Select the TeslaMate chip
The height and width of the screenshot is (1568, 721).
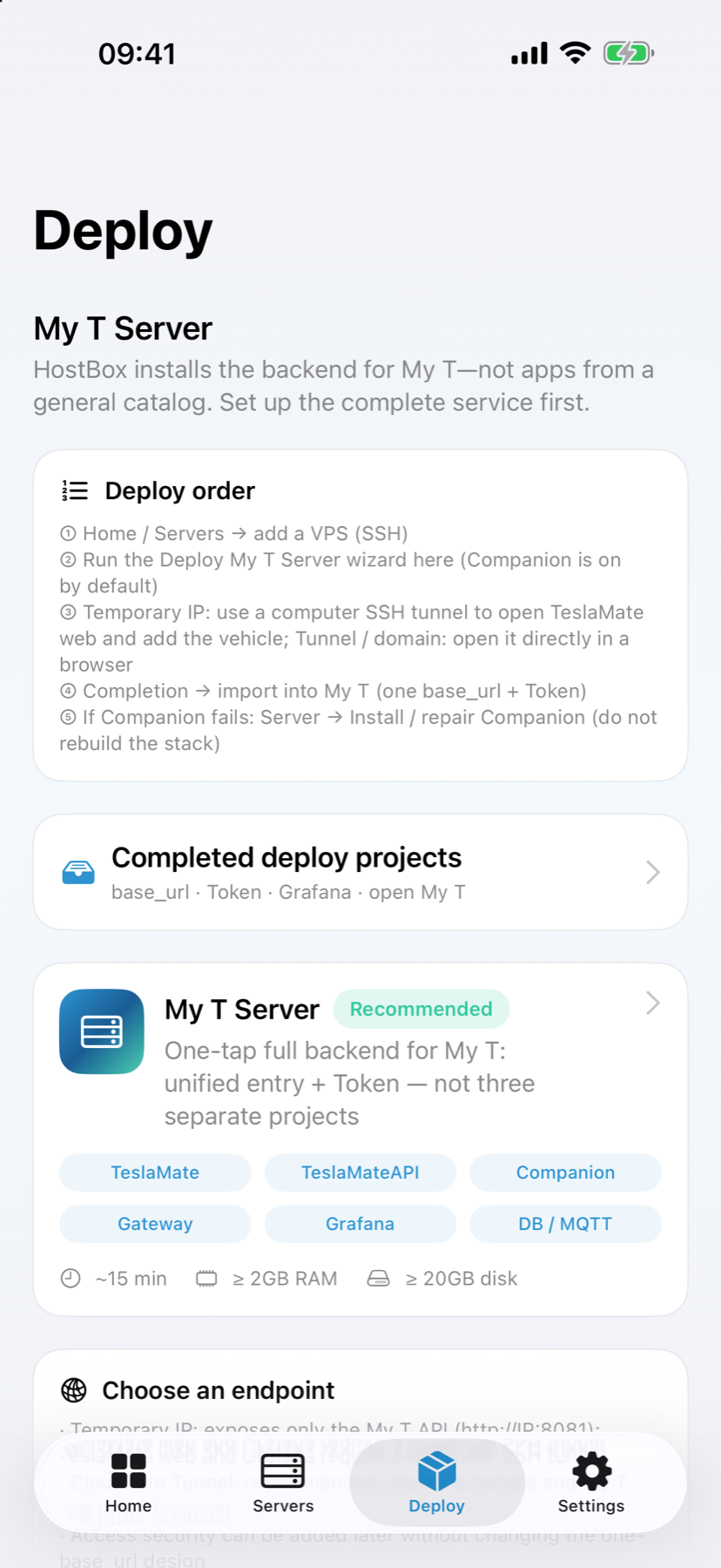(x=155, y=1173)
